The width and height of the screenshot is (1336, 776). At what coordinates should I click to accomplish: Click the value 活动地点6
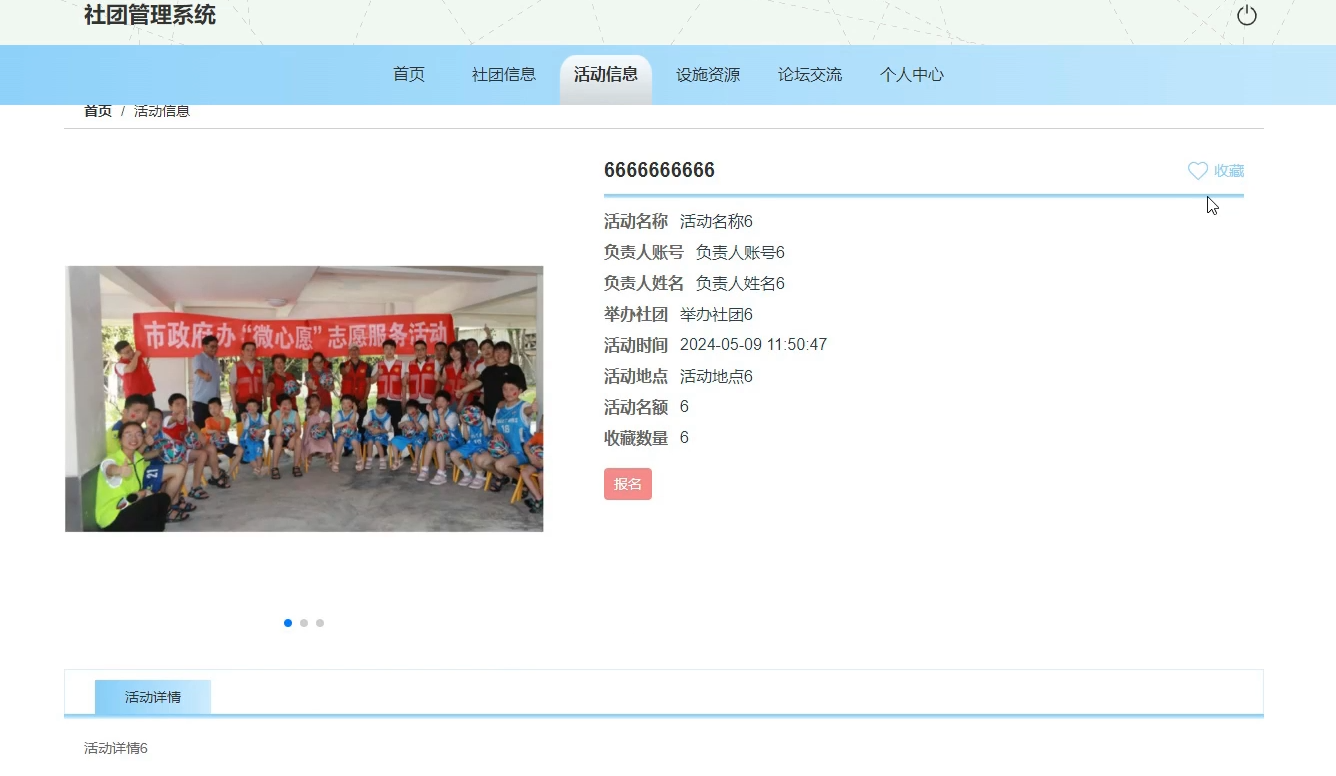click(716, 376)
